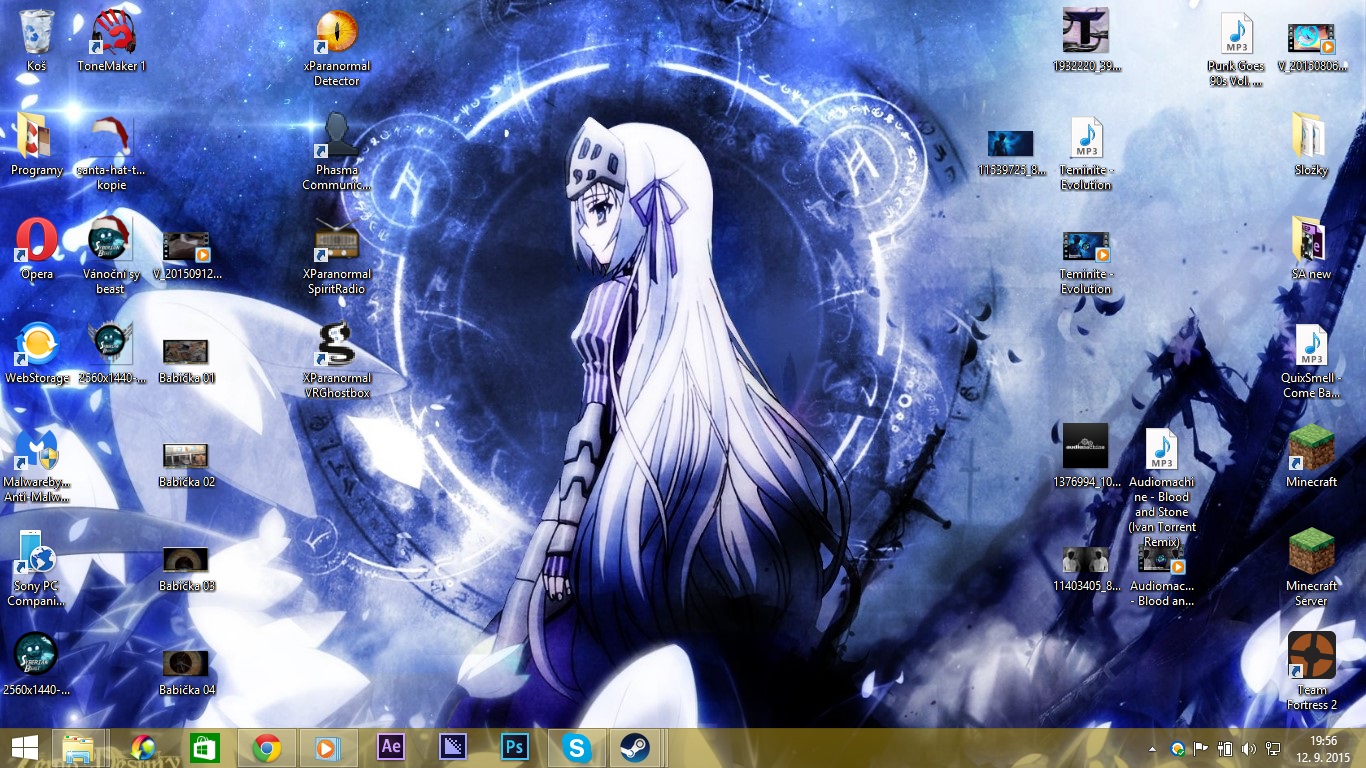Select the ToneMaker 1 desktop shortcut
1366x768 pixels.
pos(112,35)
